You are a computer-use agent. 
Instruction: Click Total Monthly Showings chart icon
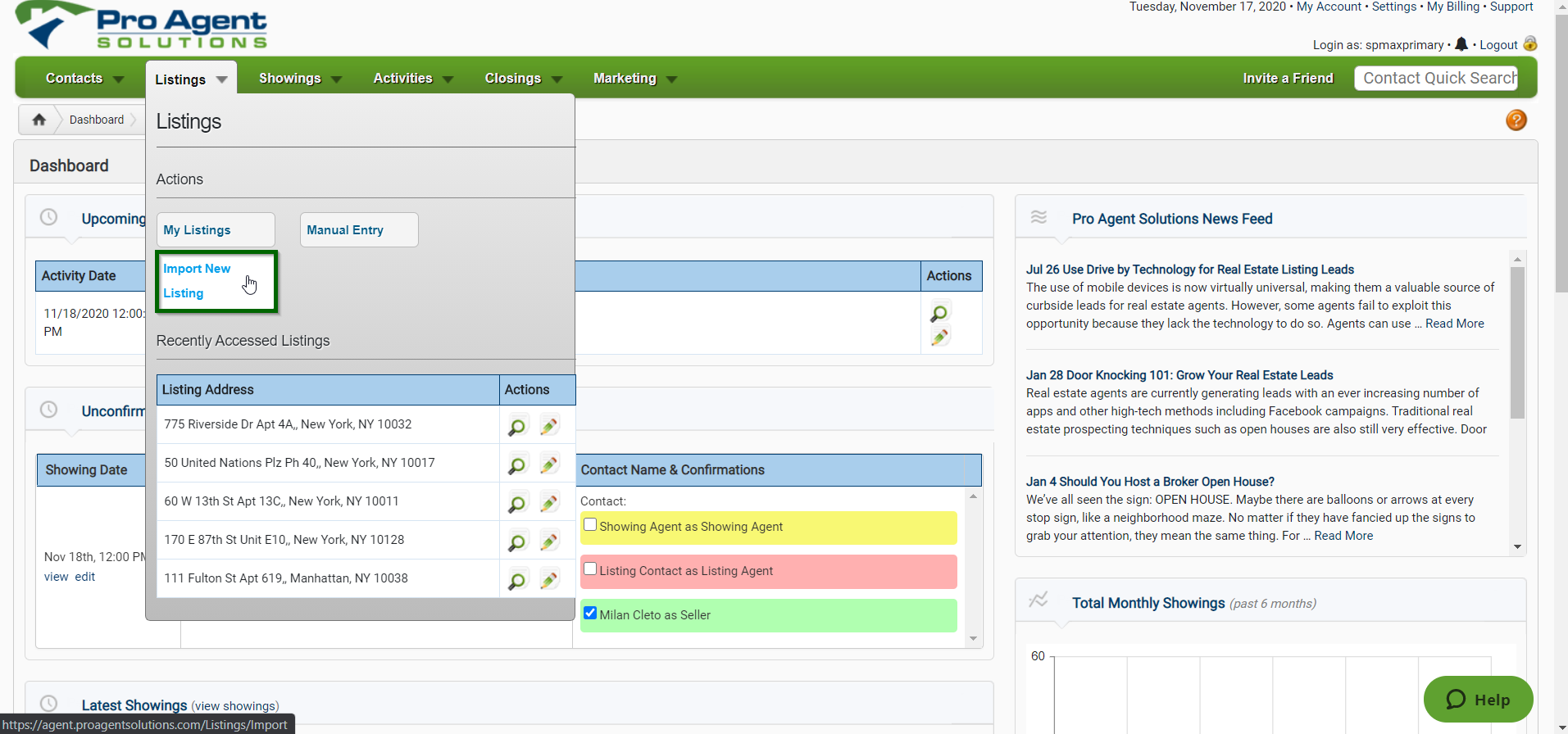point(1039,600)
